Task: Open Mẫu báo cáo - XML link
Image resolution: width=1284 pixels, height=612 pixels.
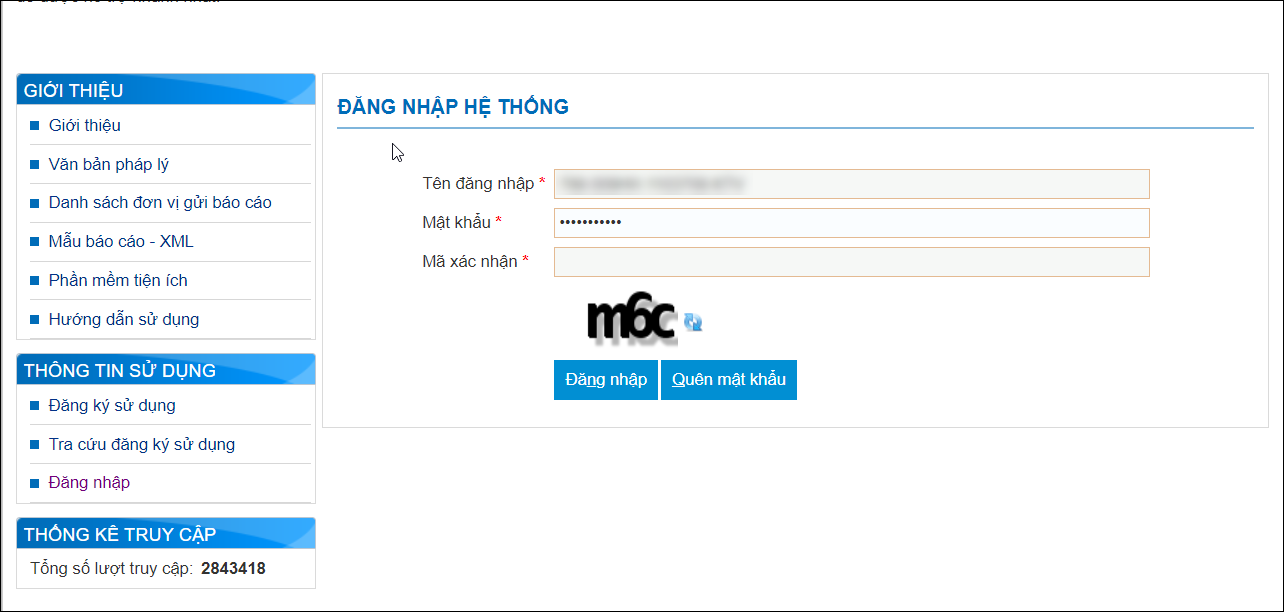Action: point(121,241)
